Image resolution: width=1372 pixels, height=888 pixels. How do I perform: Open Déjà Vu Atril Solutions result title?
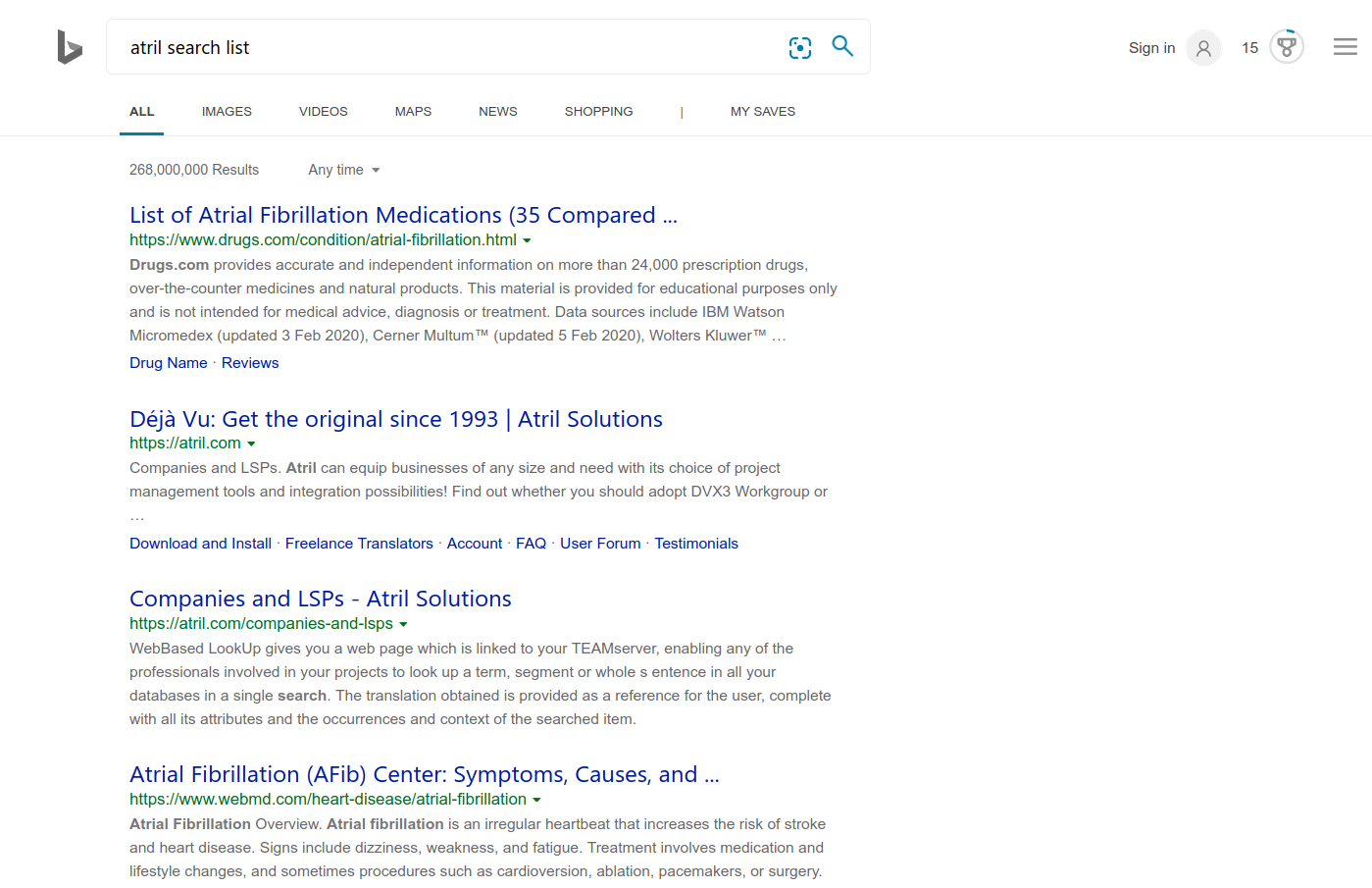tap(396, 419)
